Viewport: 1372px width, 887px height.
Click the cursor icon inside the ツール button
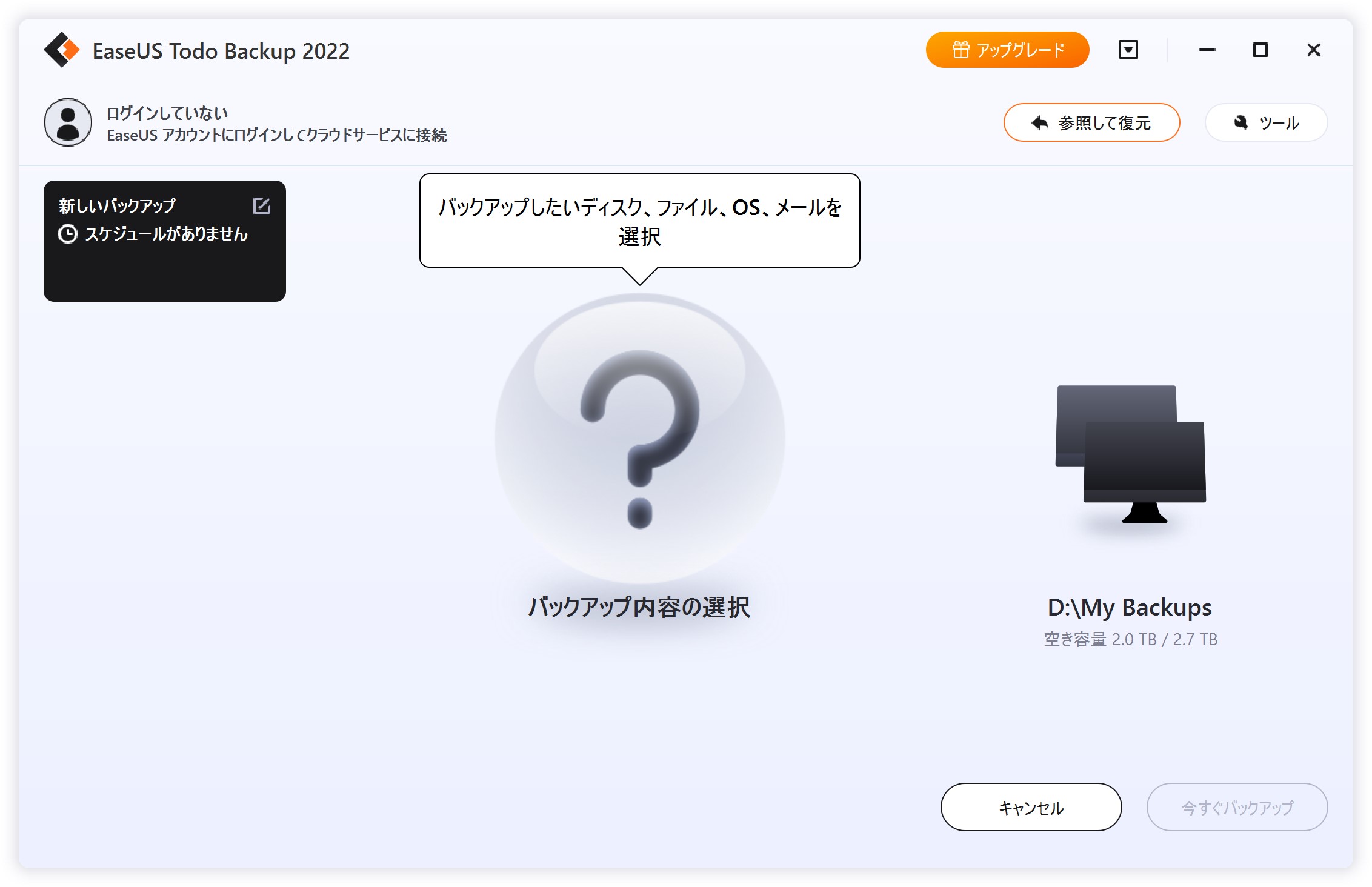(1239, 122)
